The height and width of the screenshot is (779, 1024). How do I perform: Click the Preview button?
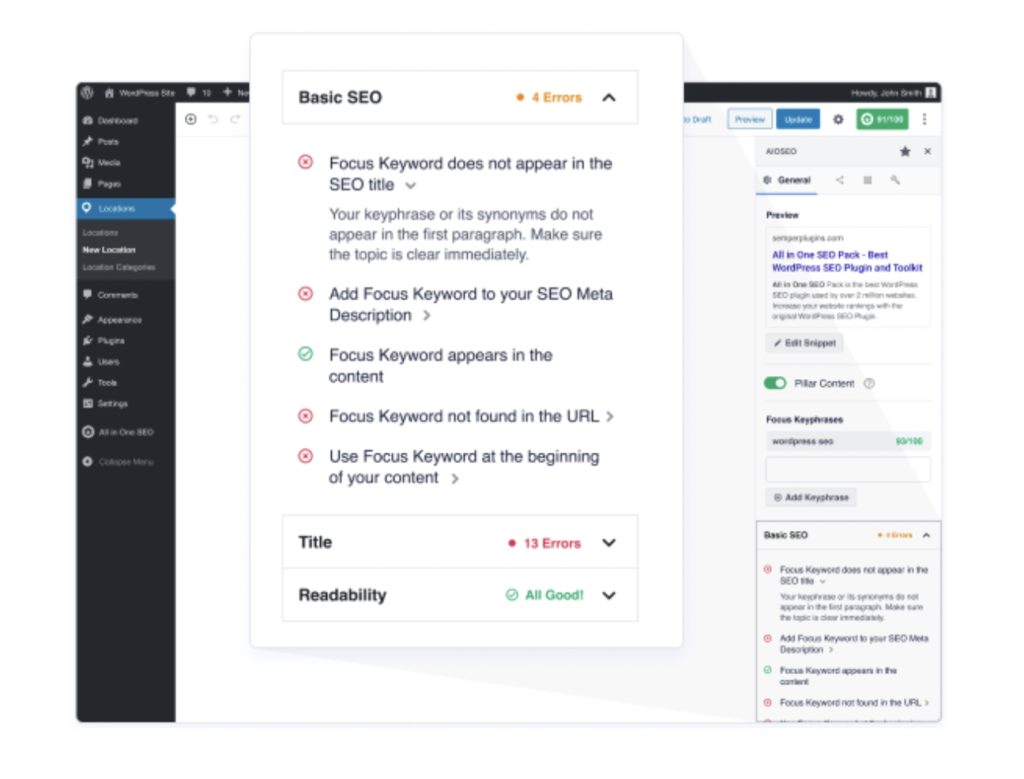click(x=750, y=119)
